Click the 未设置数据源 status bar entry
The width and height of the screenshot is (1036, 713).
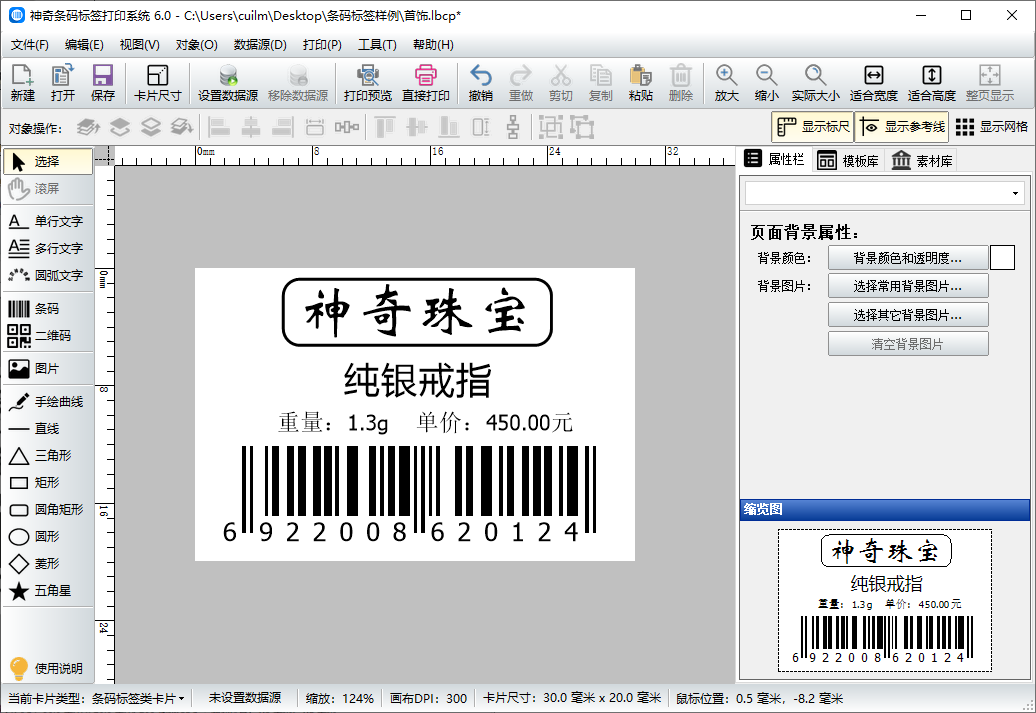[244, 698]
